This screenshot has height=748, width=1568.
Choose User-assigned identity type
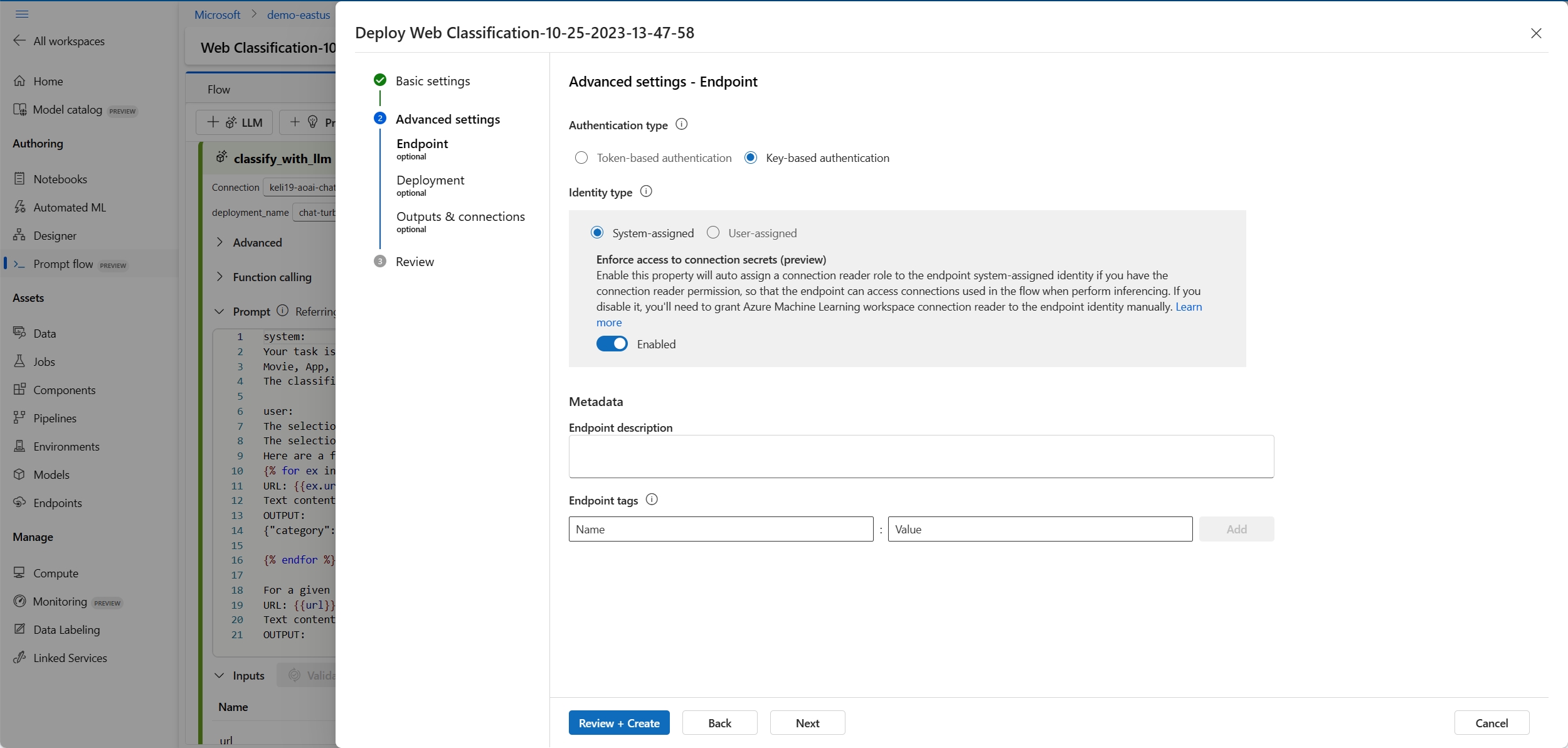point(713,233)
